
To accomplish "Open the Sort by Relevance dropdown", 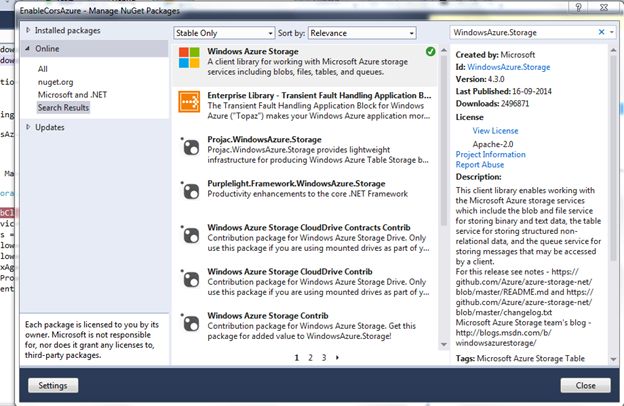I will (362, 33).
